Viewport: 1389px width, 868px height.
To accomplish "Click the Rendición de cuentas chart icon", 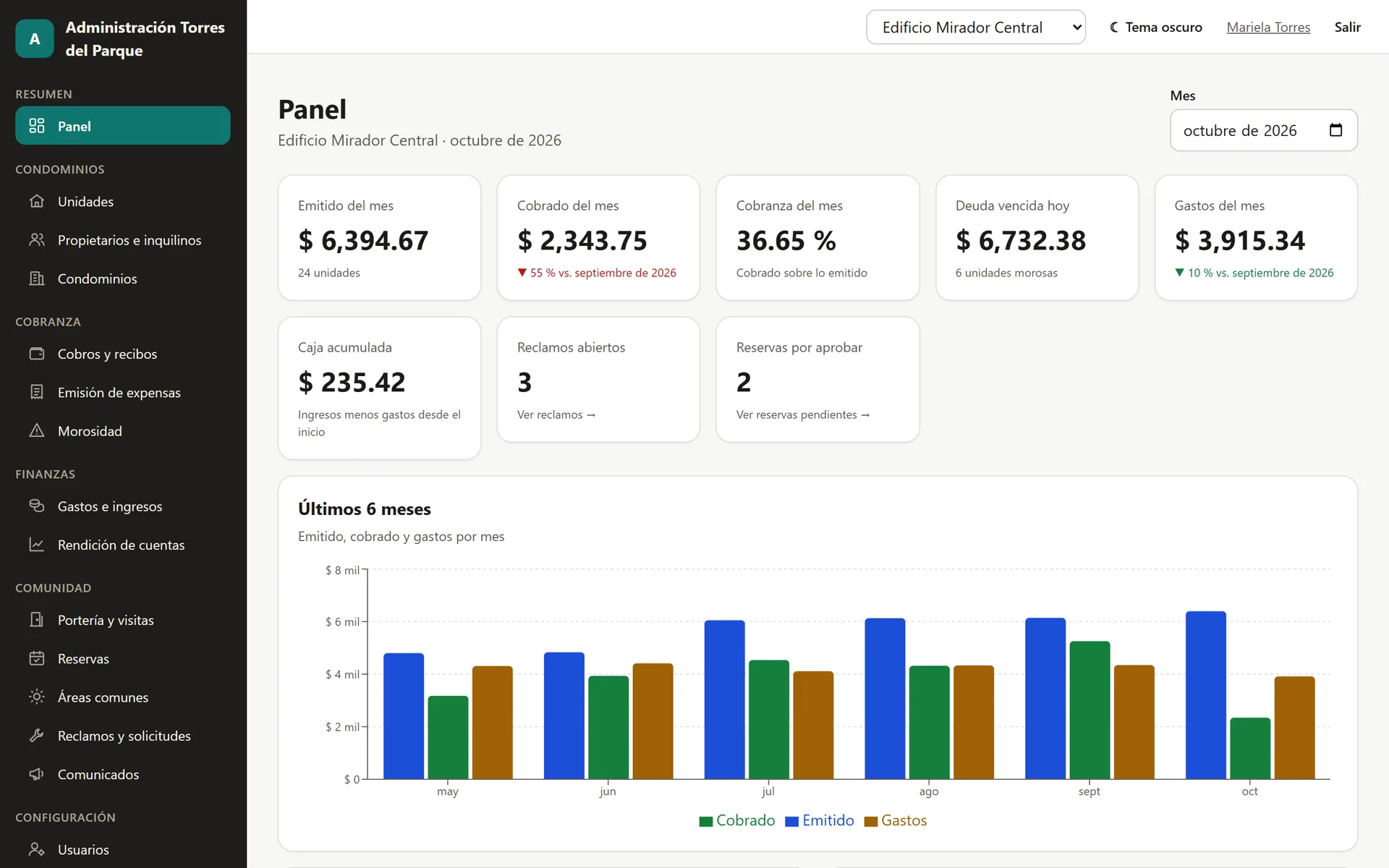I will click(37, 545).
